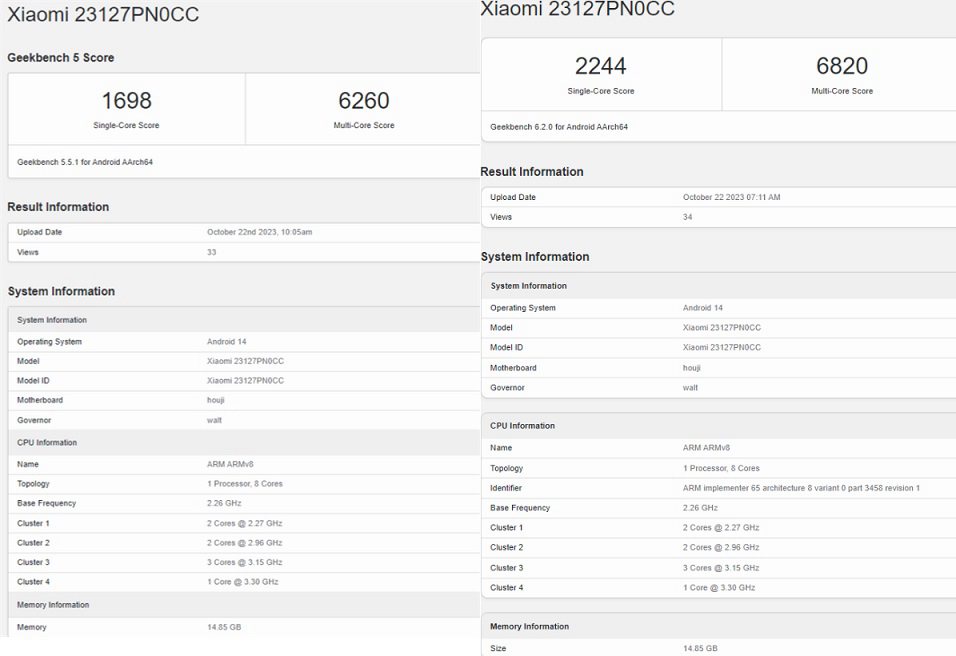
Task: Select "1 Core @ 3.30 GHz" in Geekbench 6 result
Action: (x=719, y=588)
